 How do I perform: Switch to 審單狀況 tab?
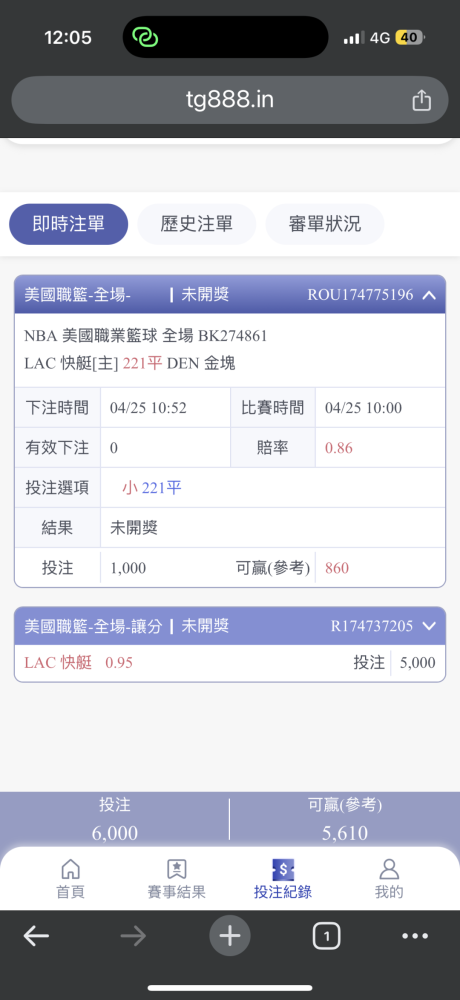pos(325,224)
